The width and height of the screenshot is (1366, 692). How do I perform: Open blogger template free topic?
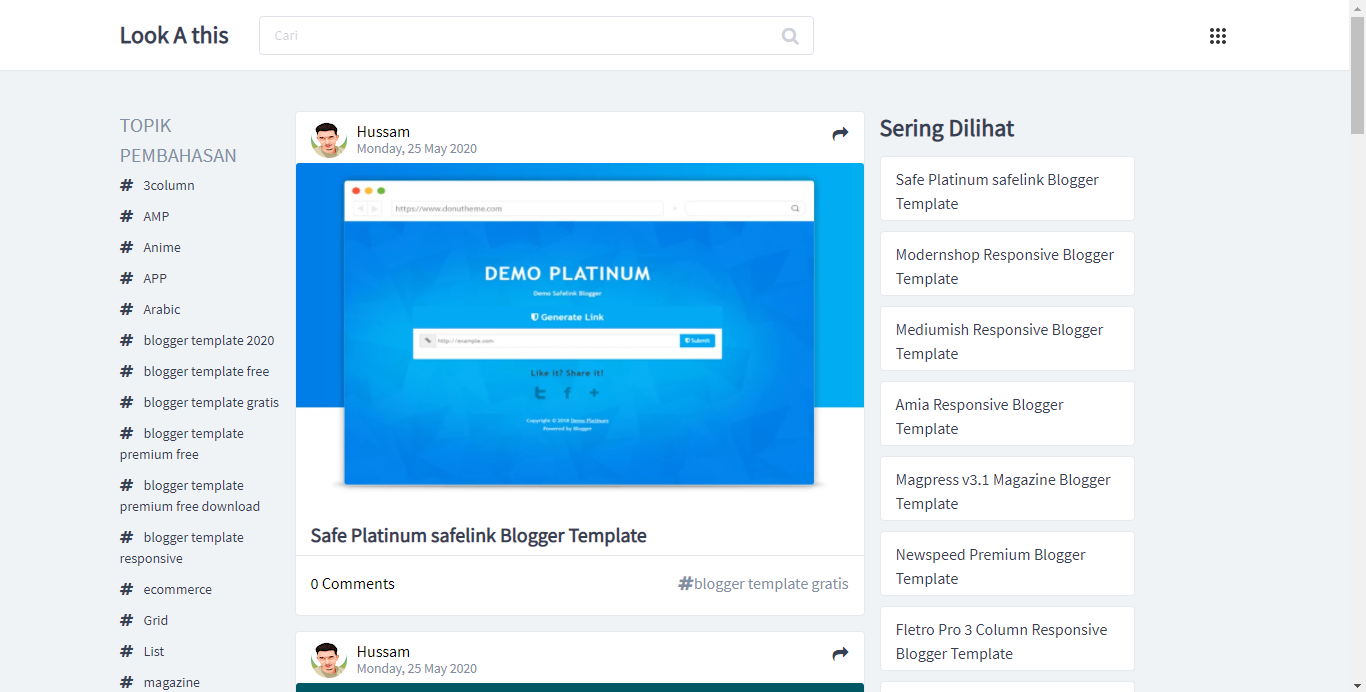click(x=206, y=371)
